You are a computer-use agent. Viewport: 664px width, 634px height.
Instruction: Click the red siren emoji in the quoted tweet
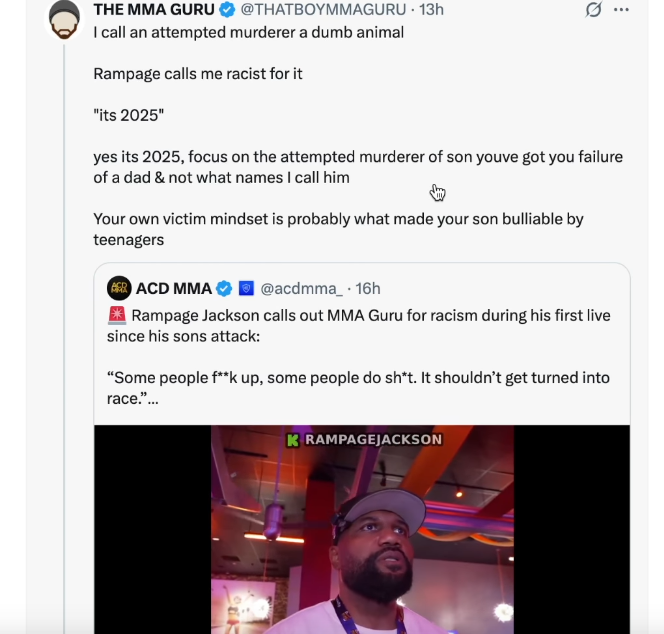[116, 316]
